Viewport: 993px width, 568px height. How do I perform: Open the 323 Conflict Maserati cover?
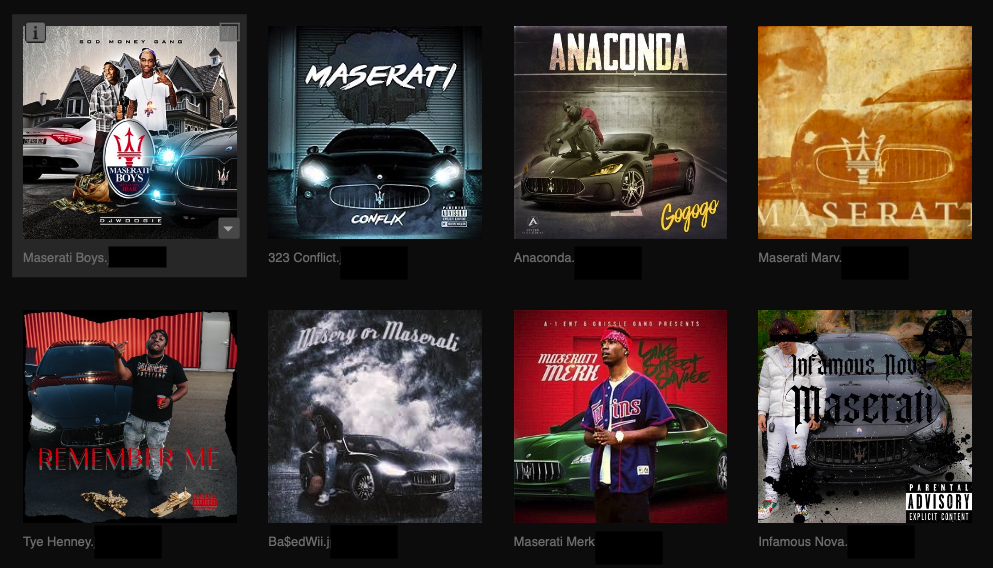click(x=375, y=132)
